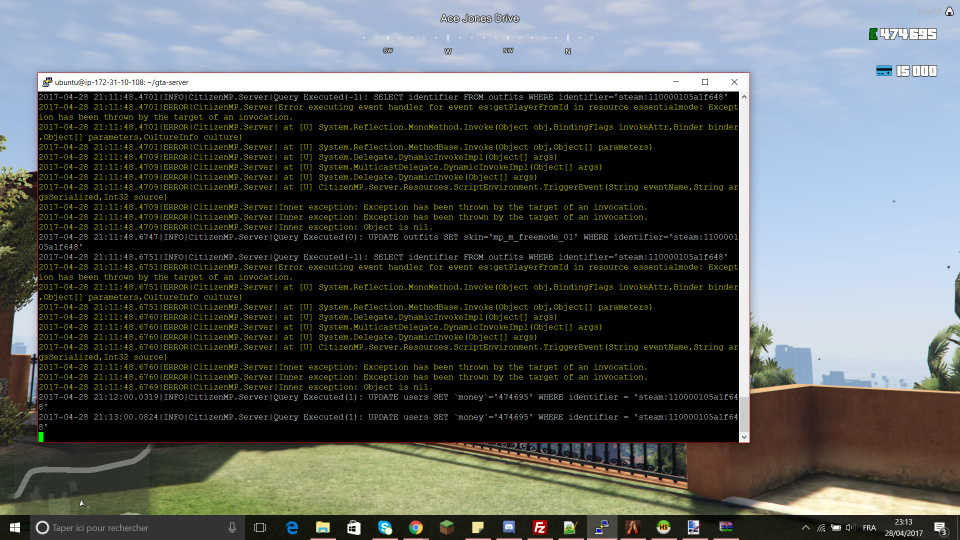
Task: Open the Windows Store taskbar icon
Action: 354,527
